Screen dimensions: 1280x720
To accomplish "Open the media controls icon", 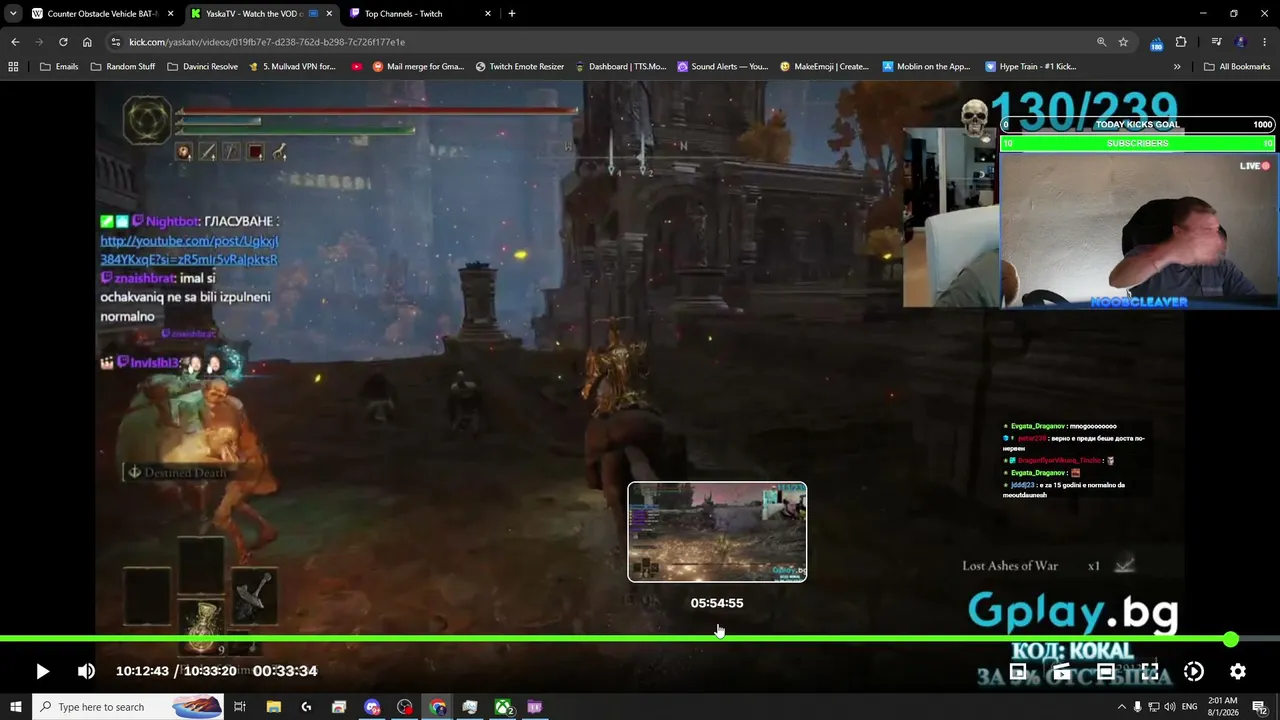I will 1216,42.
